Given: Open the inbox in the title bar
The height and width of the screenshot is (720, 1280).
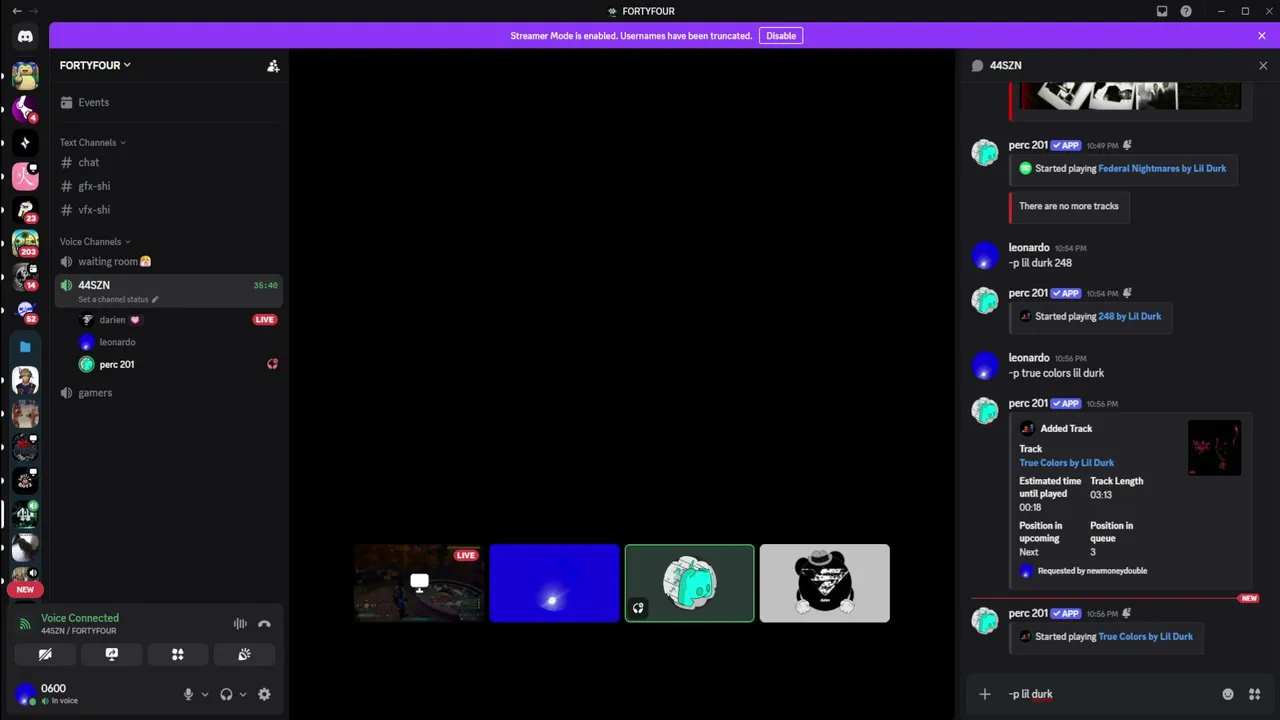Looking at the screenshot, I should 1162,11.
